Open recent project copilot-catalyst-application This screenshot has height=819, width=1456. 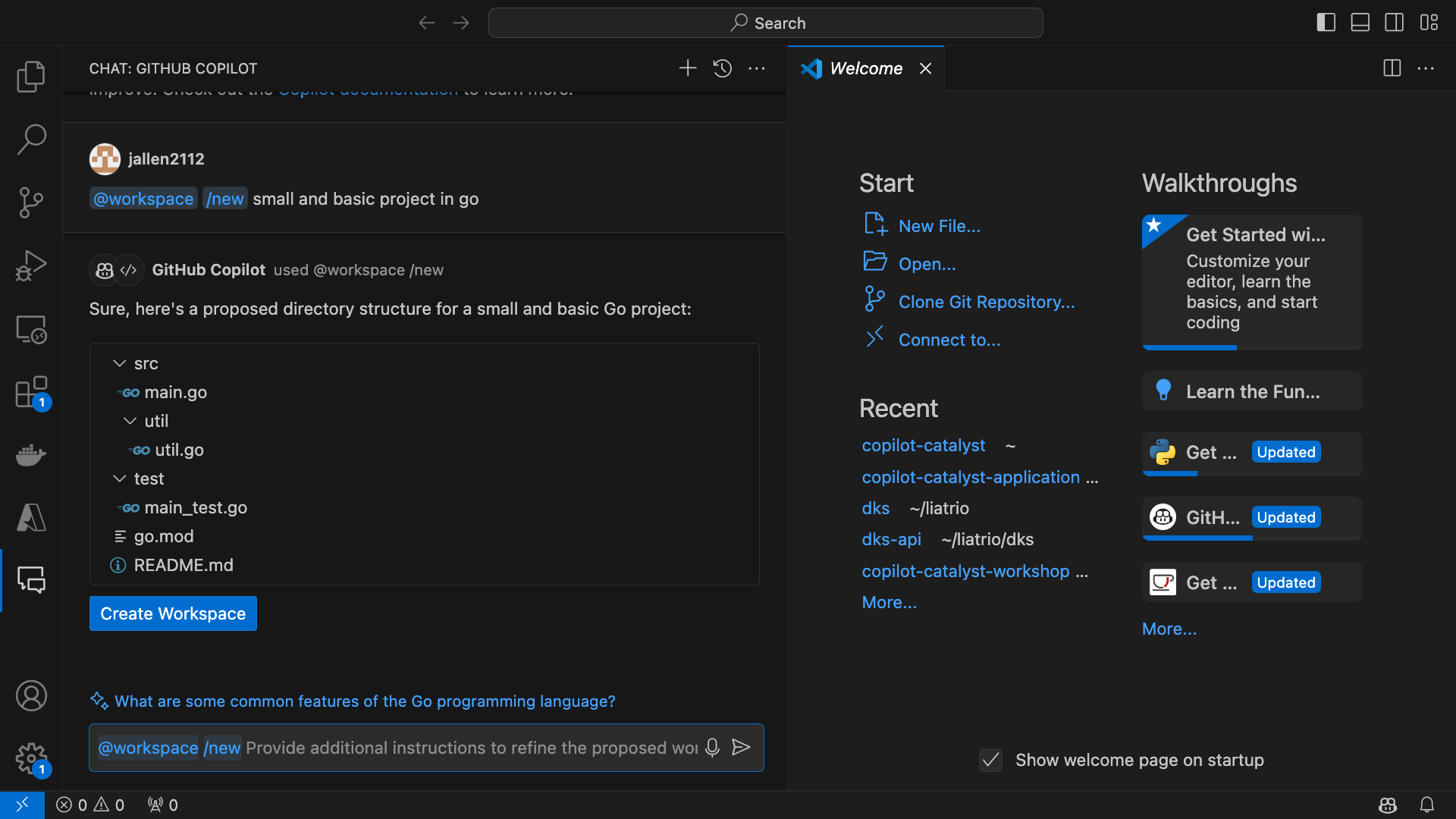(x=971, y=478)
